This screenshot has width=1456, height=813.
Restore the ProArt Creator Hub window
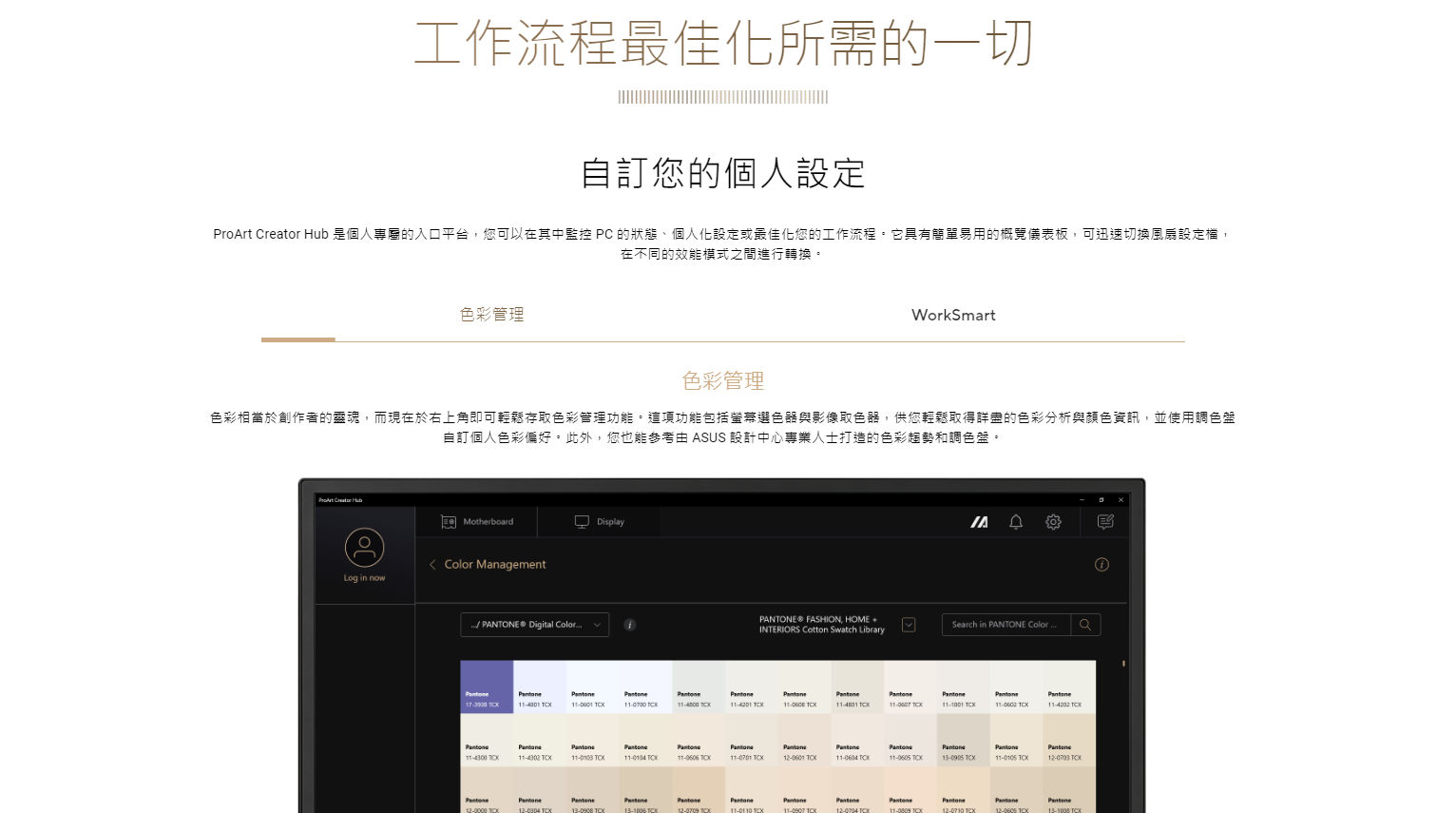[x=1102, y=499]
